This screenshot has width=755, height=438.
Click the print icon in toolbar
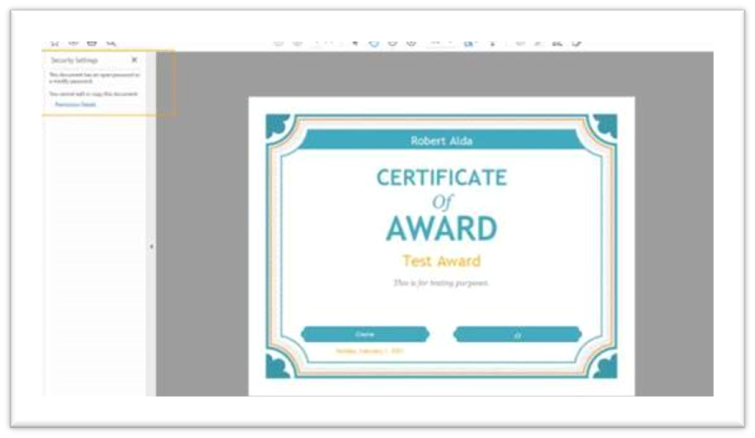pyautogui.click(x=91, y=43)
